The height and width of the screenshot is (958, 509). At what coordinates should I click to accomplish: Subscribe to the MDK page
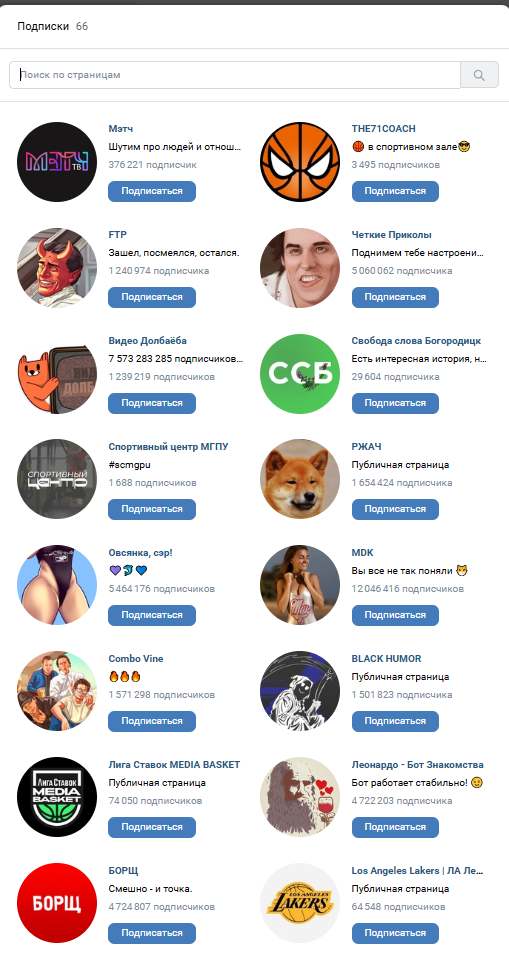395,615
